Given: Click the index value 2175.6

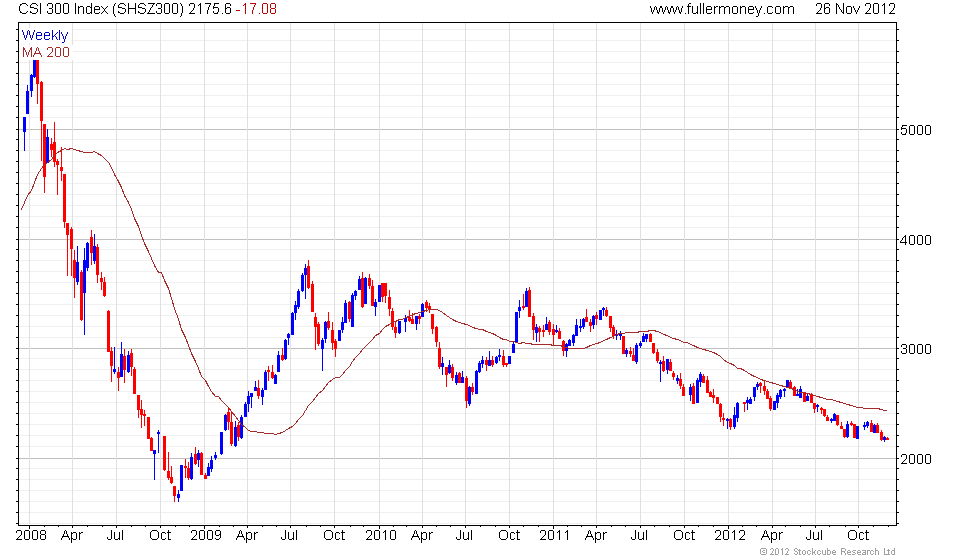Looking at the screenshot, I should [210, 9].
